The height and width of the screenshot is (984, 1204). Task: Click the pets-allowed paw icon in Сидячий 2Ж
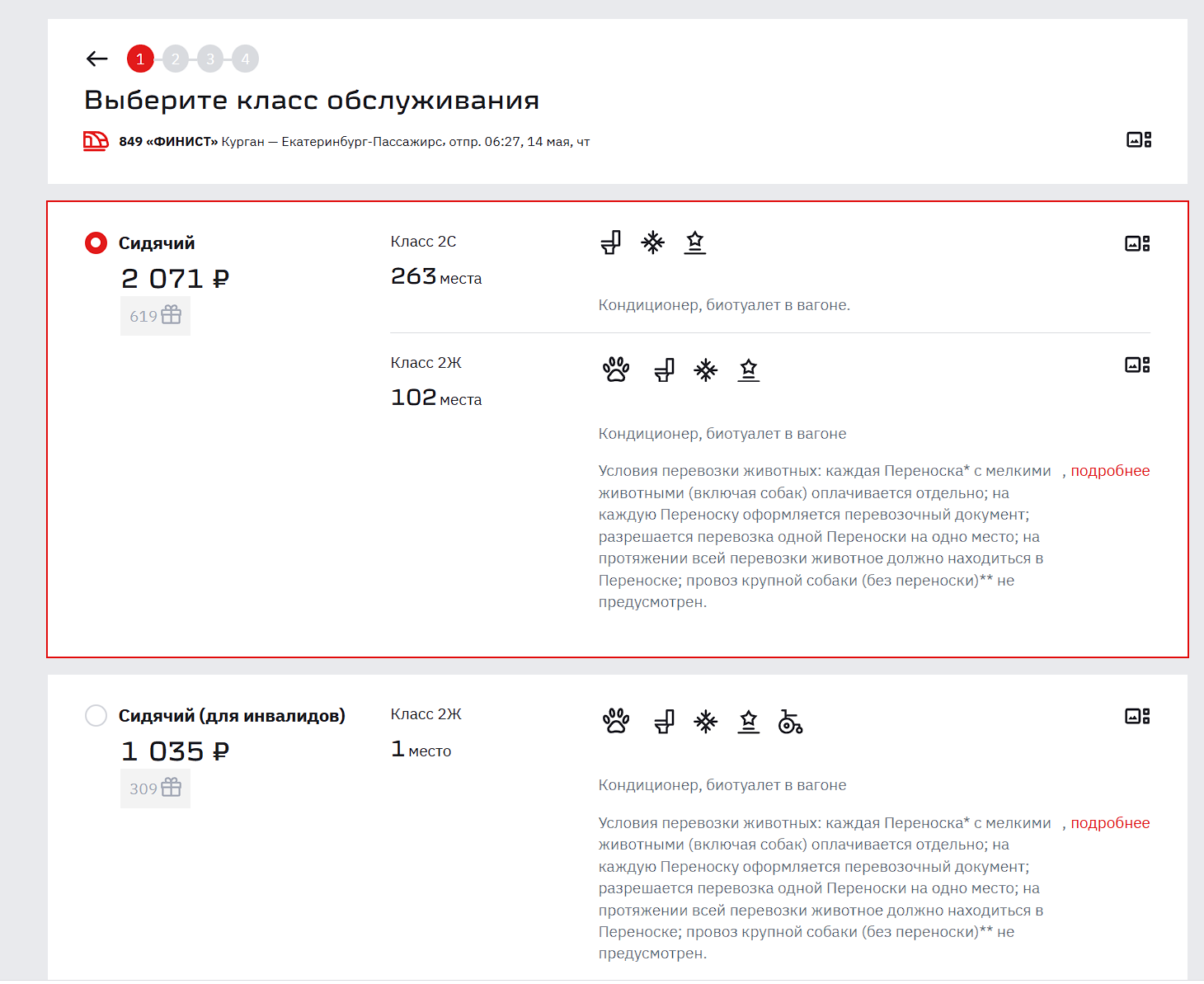[x=616, y=370]
